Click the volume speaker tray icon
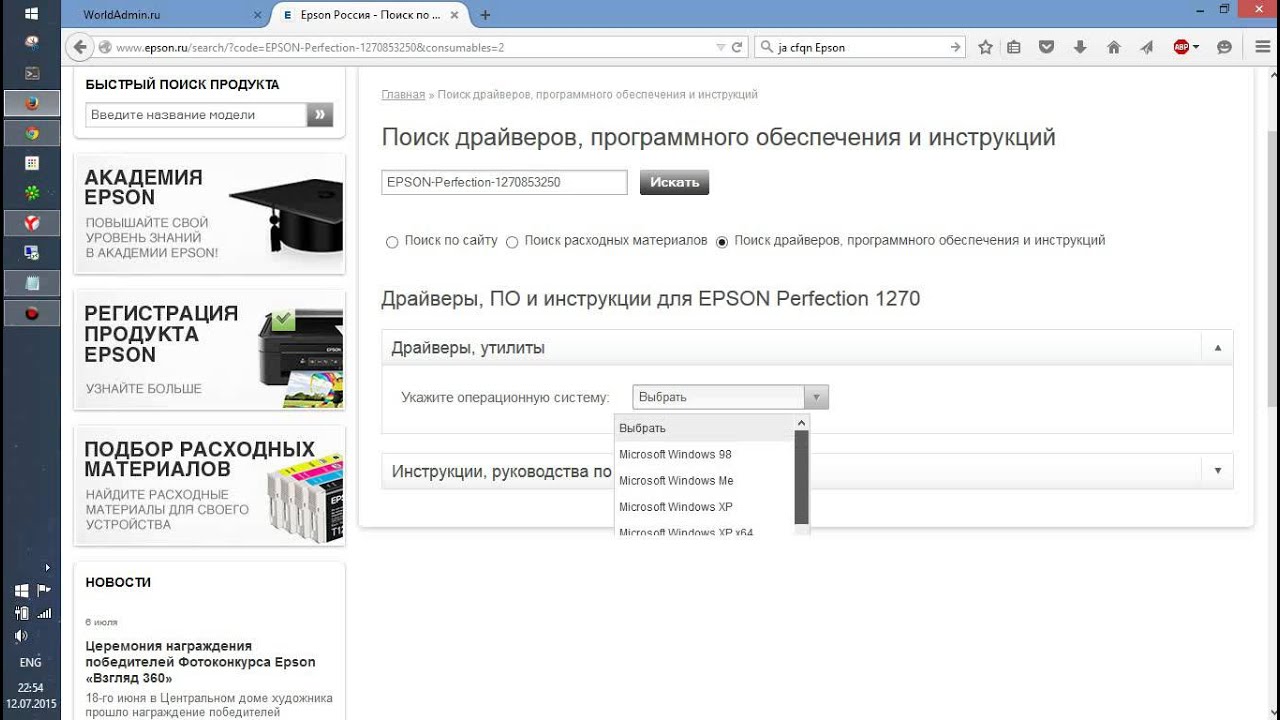Screen dimensions: 1280x720 point(21,636)
